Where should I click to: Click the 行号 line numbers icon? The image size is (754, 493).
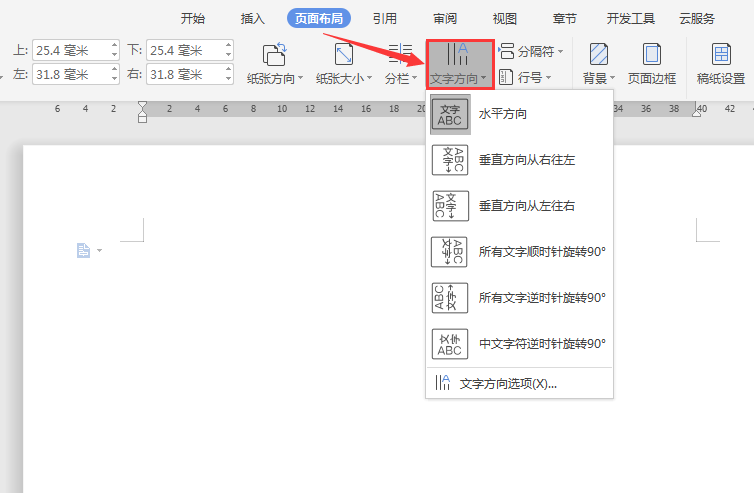pos(506,77)
